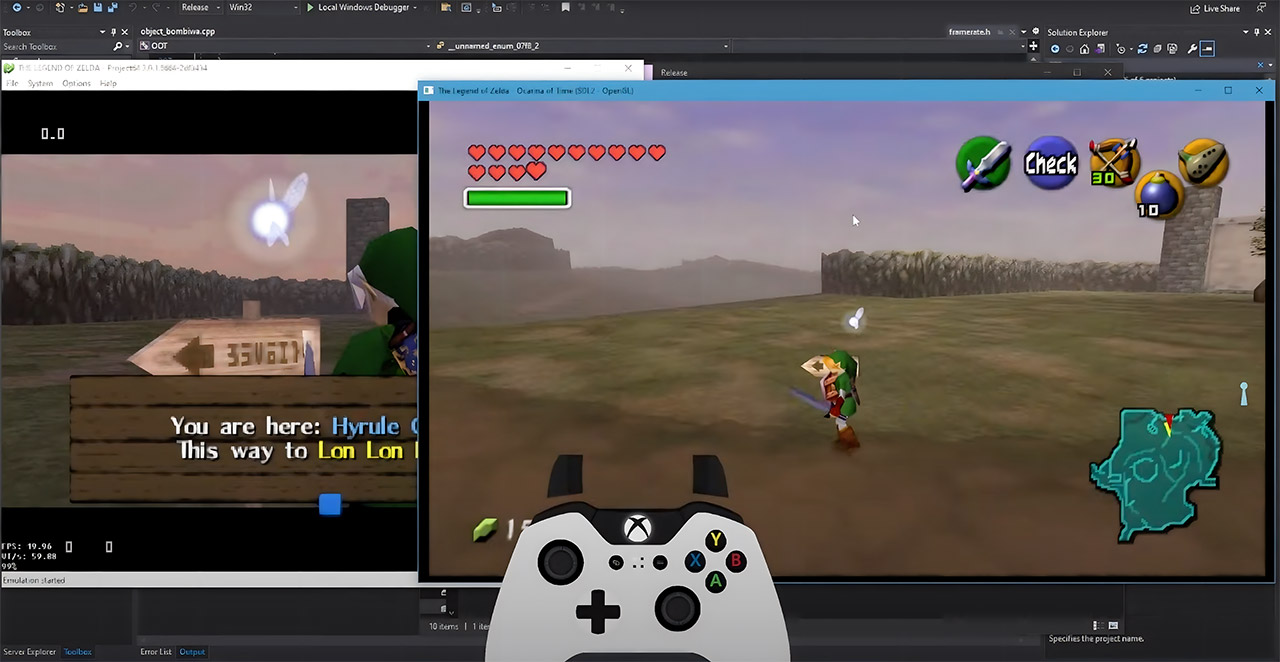Open the Output tab
This screenshot has width=1280, height=662.
pos(192,652)
